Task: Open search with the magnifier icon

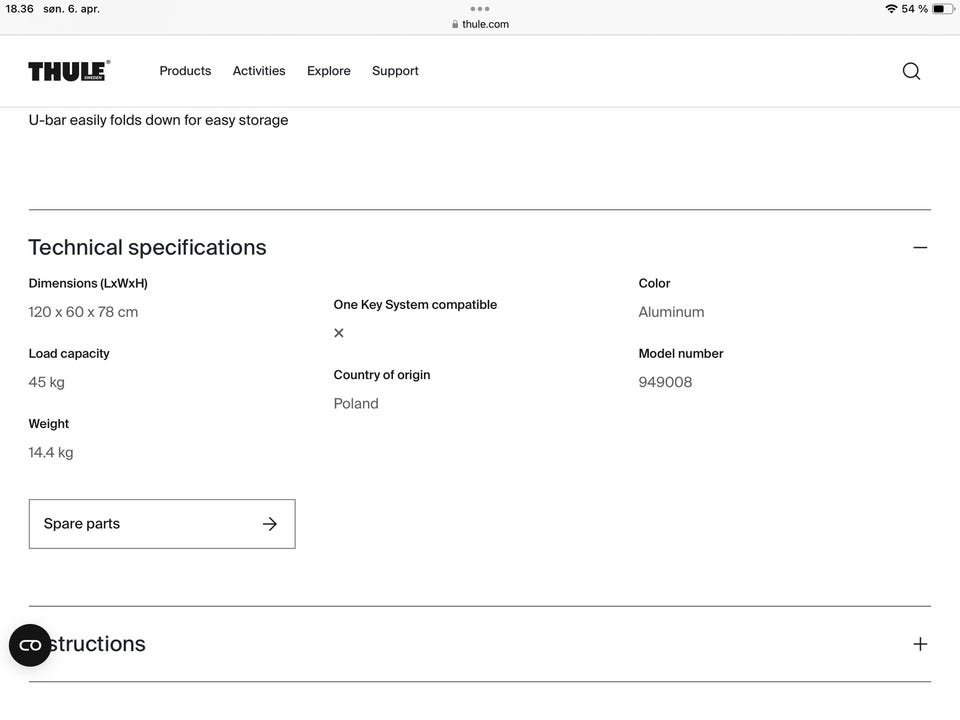Action: click(911, 71)
